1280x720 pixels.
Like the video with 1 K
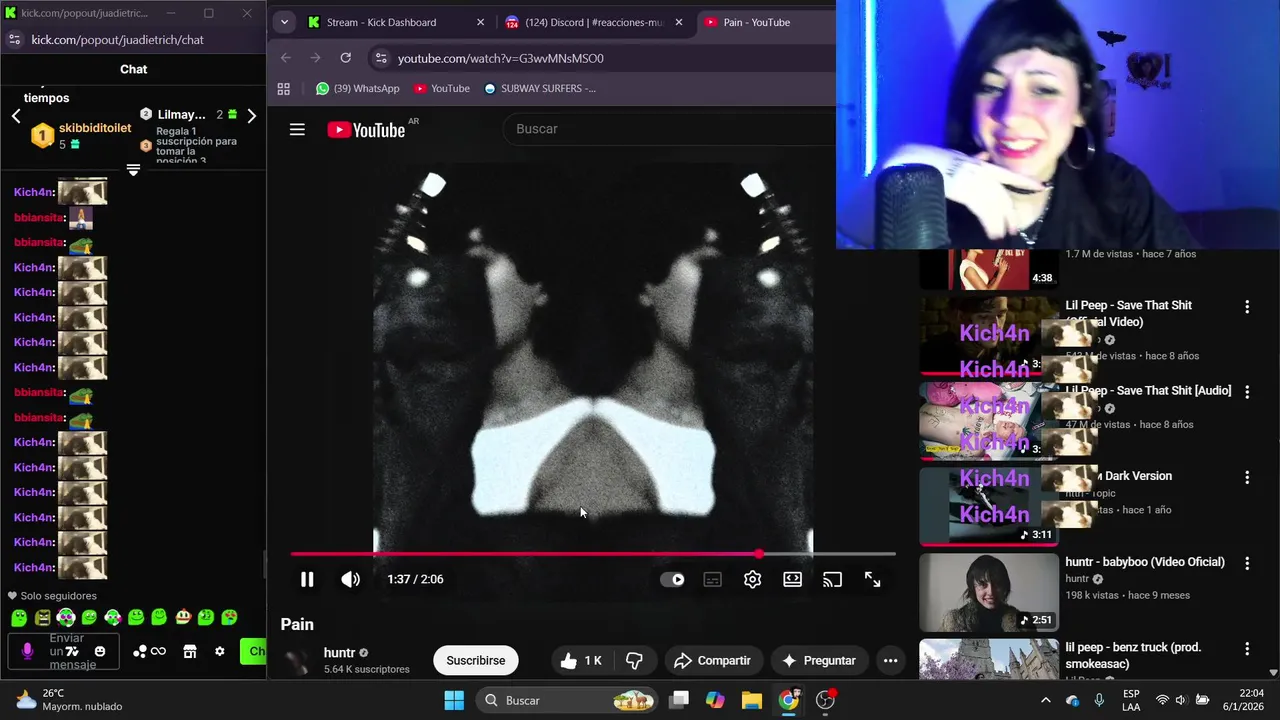[581, 660]
